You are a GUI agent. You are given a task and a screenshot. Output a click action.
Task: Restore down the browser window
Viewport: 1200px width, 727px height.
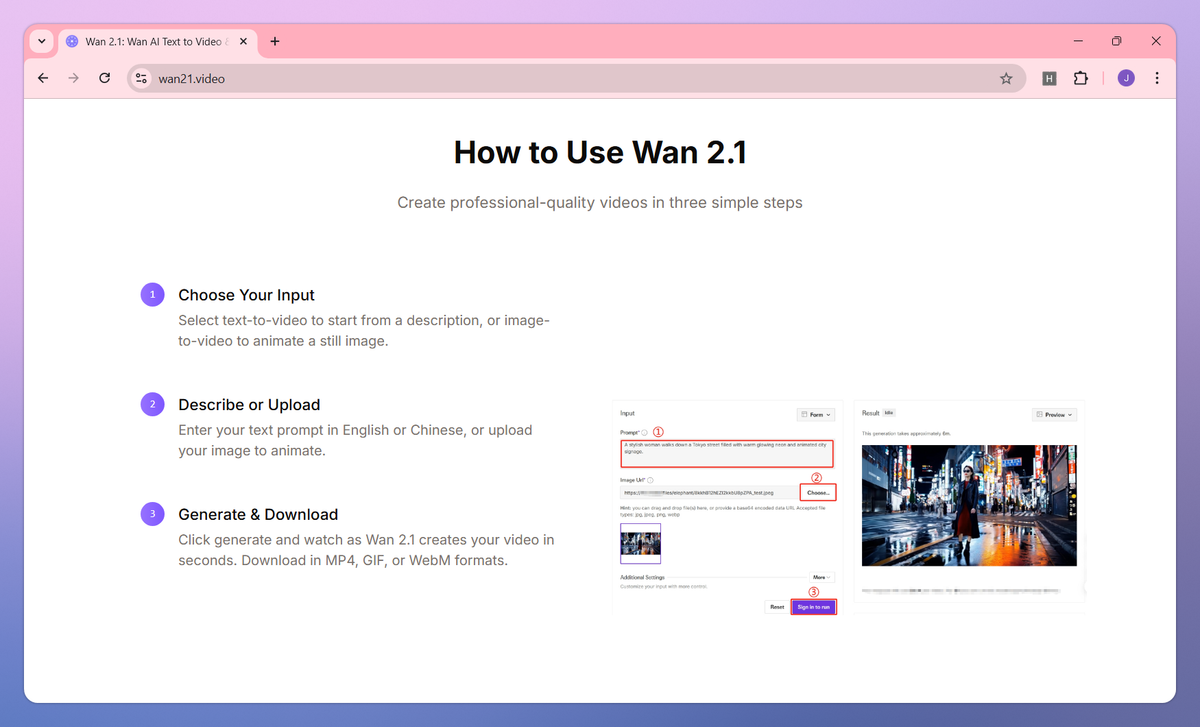pyautogui.click(x=1117, y=41)
